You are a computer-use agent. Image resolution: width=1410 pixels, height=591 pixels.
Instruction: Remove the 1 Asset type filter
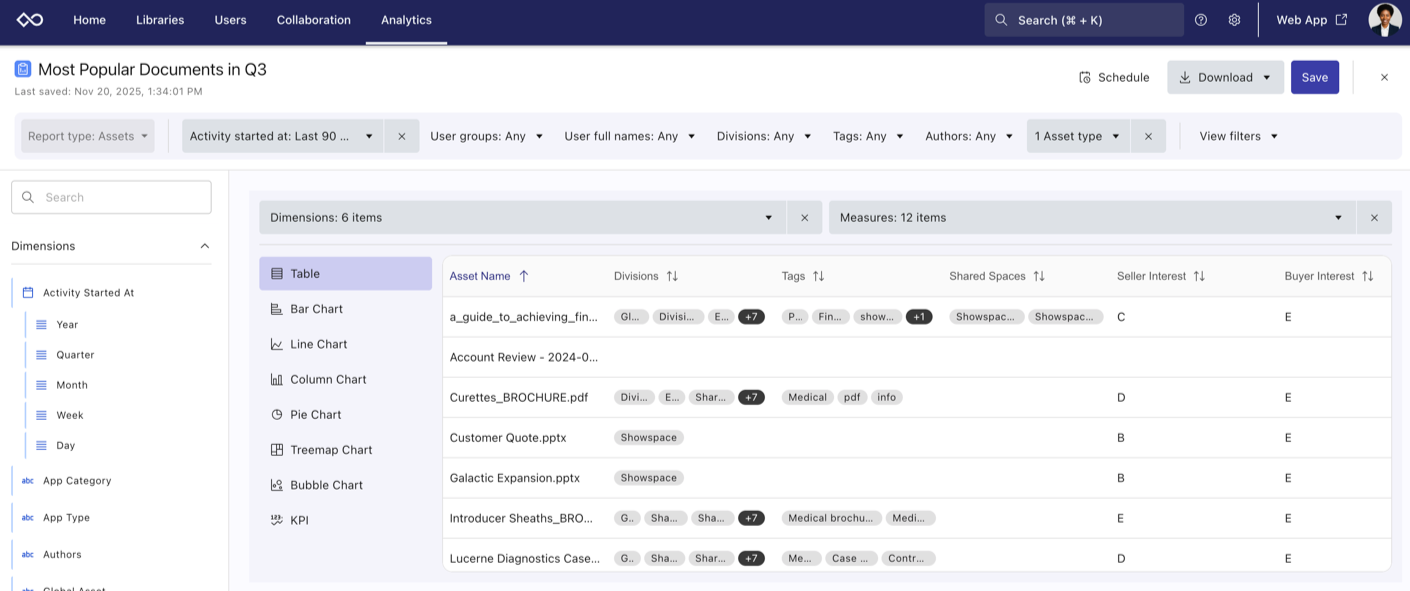tap(1148, 136)
